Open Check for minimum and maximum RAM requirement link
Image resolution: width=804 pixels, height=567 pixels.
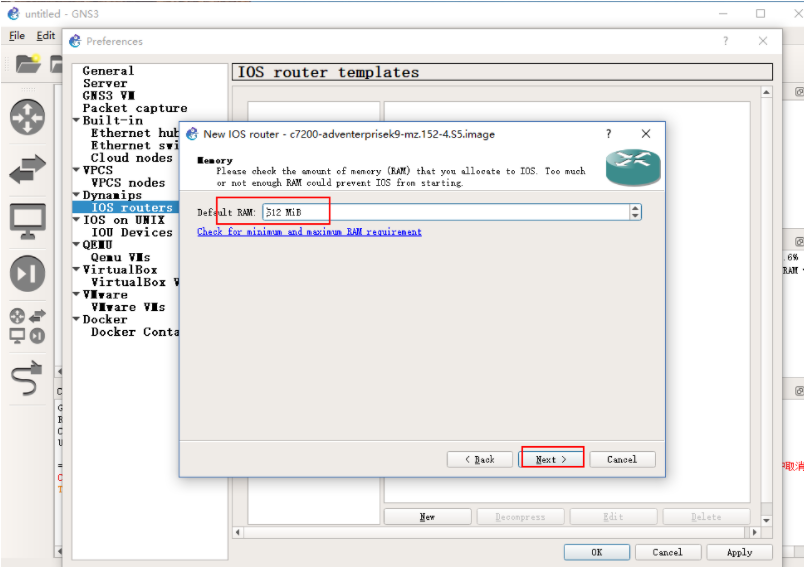pos(309,232)
